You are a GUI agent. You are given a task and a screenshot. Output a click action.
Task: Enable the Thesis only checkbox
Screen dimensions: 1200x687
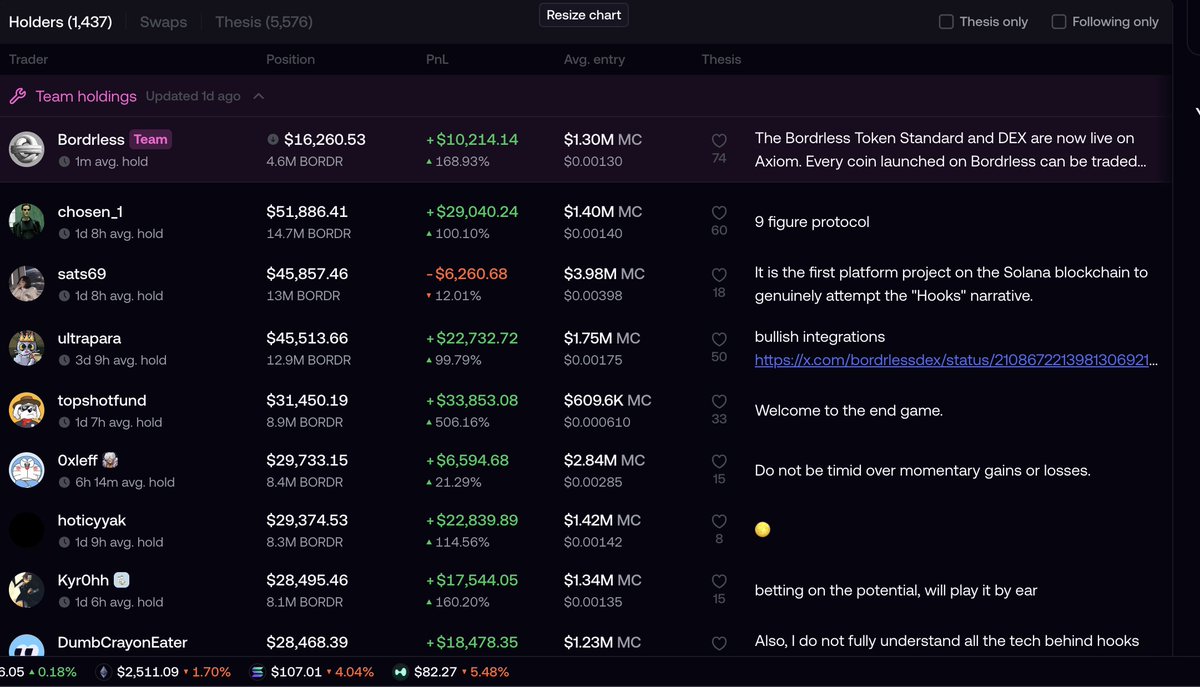pos(946,22)
